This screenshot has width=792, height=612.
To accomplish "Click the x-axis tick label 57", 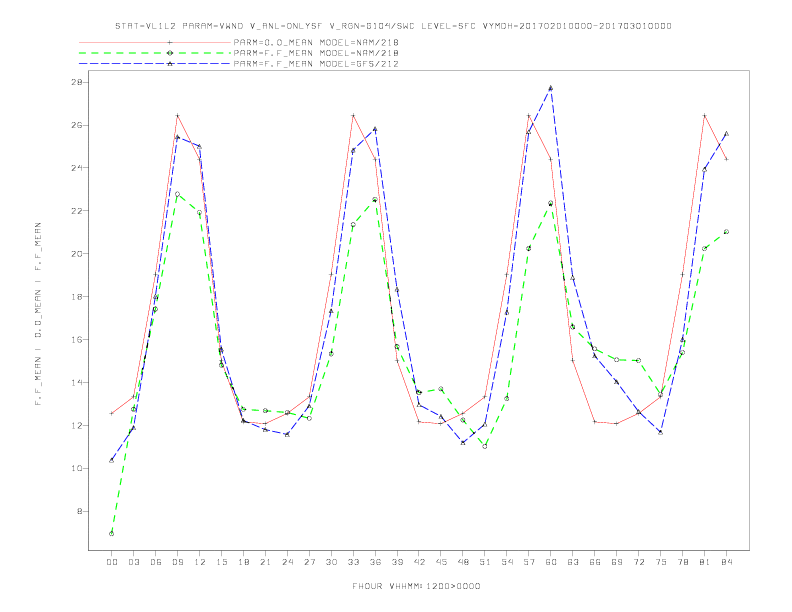I will 529,562.
